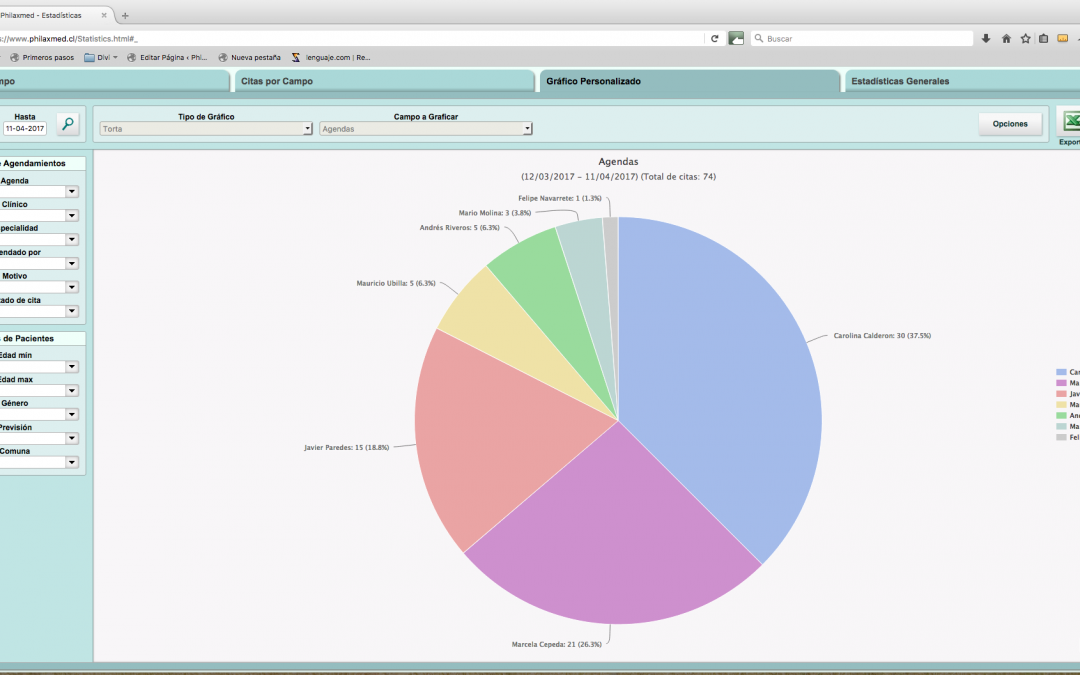Click the orange toolbar extension icon
Image resolution: width=1080 pixels, height=675 pixels.
pyautogui.click(x=1063, y=39)
